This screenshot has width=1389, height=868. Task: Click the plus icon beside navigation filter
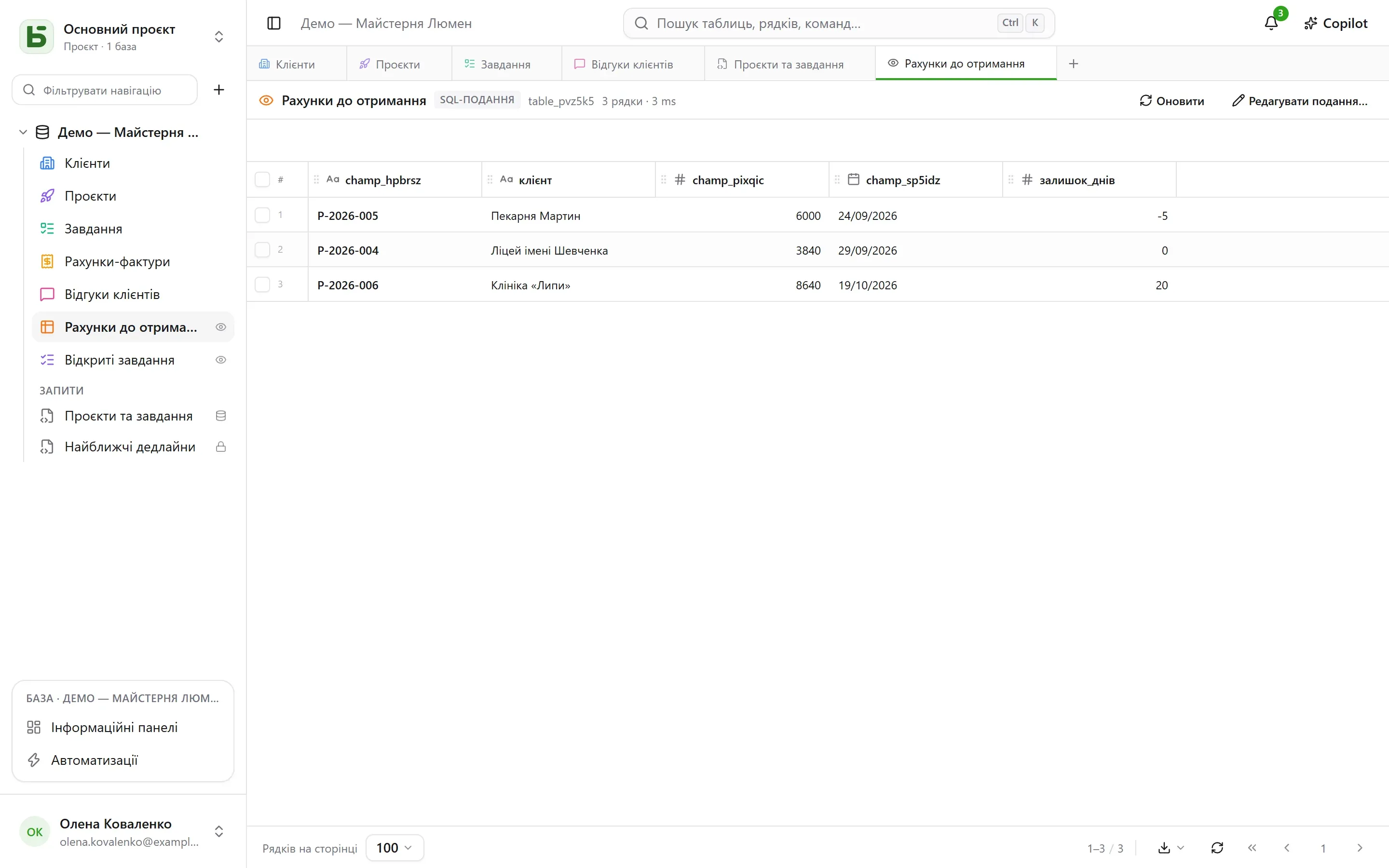point(218,90)
